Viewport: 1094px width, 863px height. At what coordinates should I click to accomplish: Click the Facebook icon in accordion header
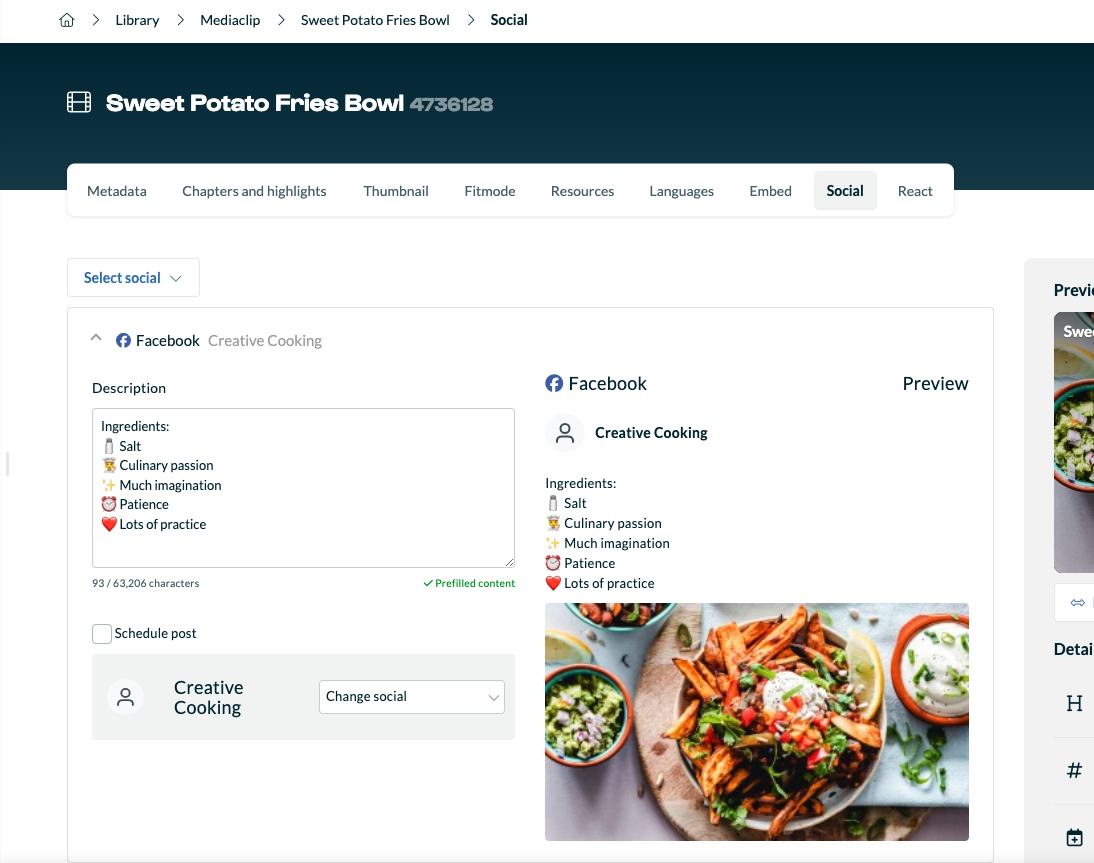(x=123, y=340)
